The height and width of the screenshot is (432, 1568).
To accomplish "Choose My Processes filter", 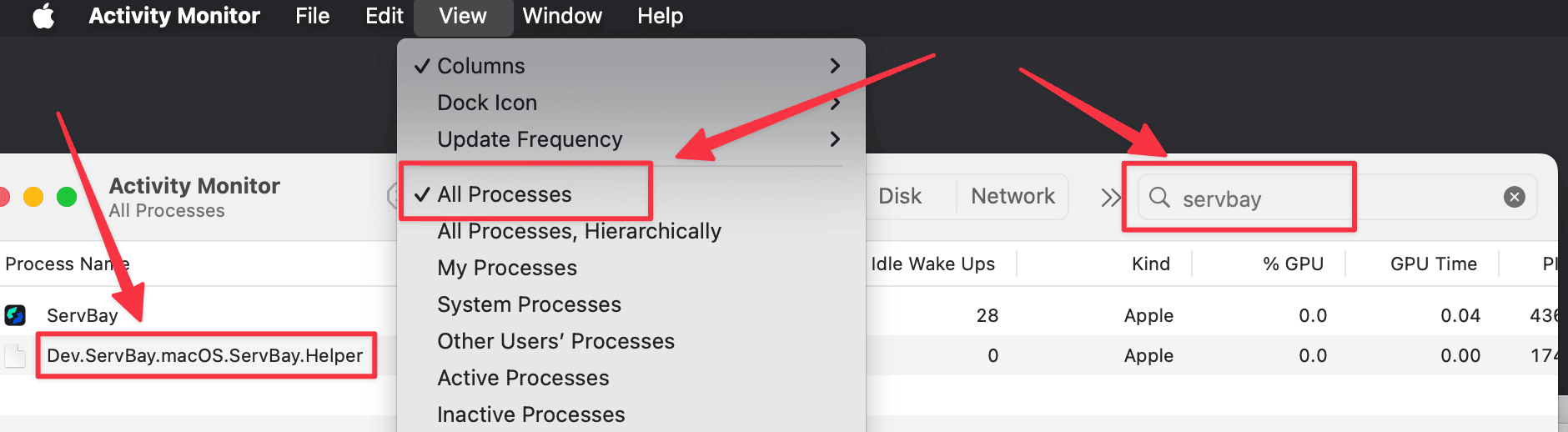I will (x=507, y=268).
